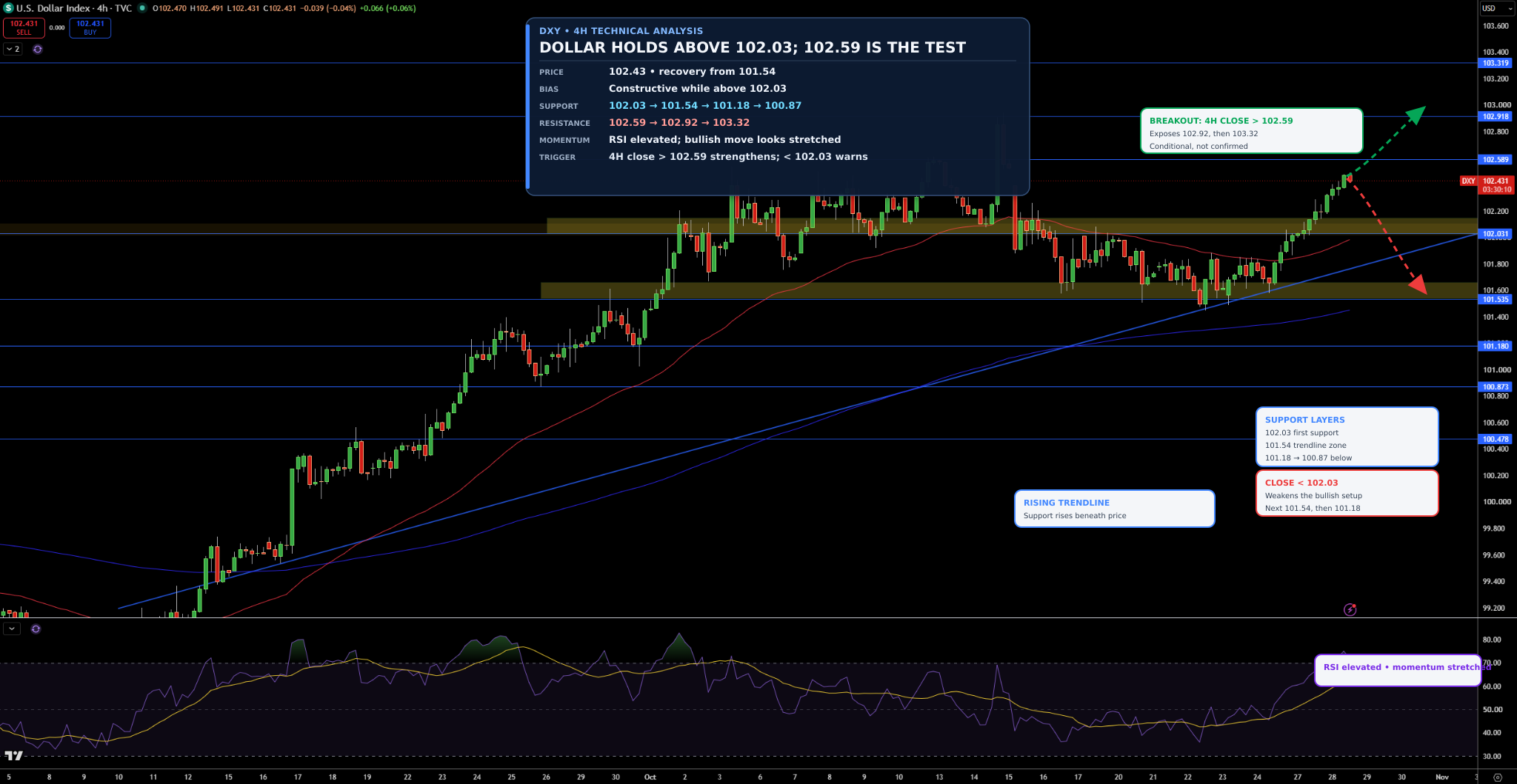Click the Nov label on the time axis

click(x=1441, y=777)
